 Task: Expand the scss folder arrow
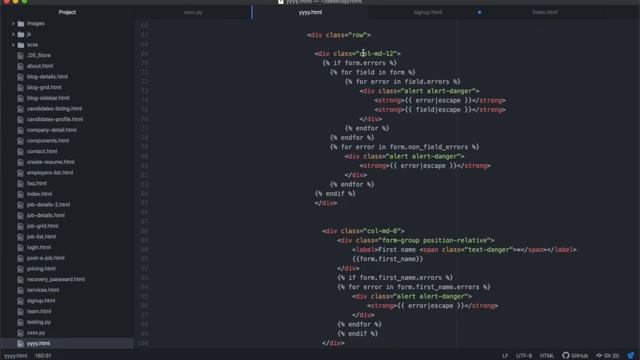[x=13, y=45]
